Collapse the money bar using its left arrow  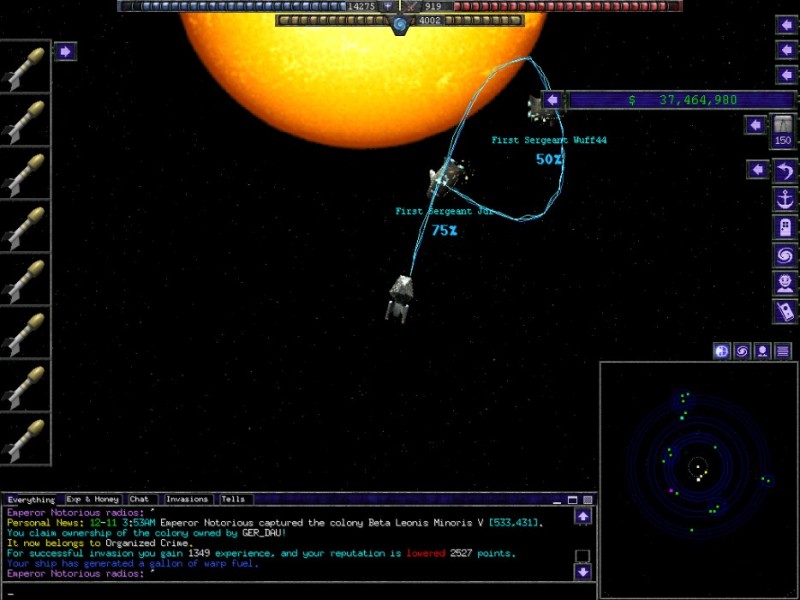(x=551, y=100)
